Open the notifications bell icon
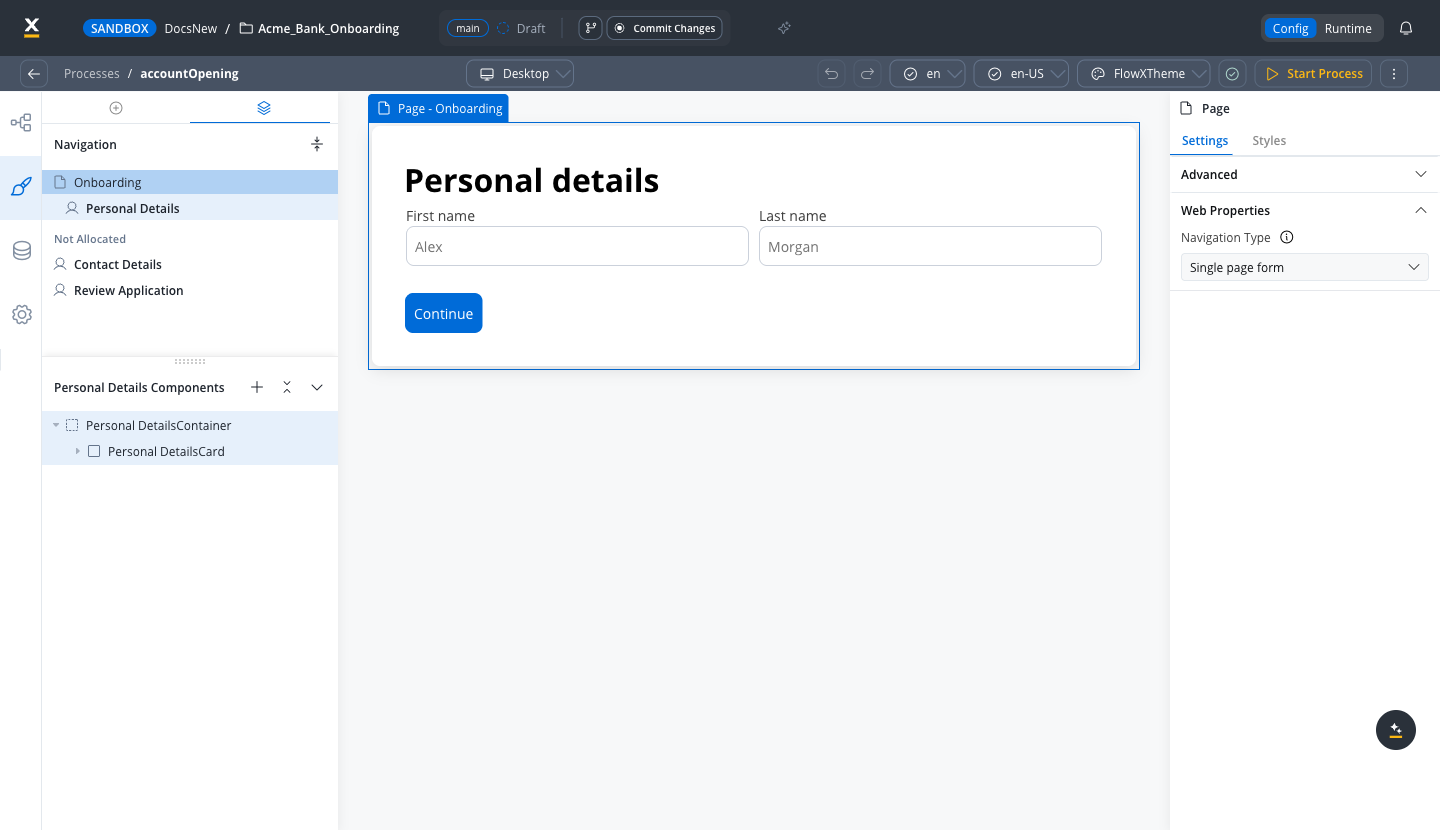The image size is (1440, 830). (x=1406, y=28)
